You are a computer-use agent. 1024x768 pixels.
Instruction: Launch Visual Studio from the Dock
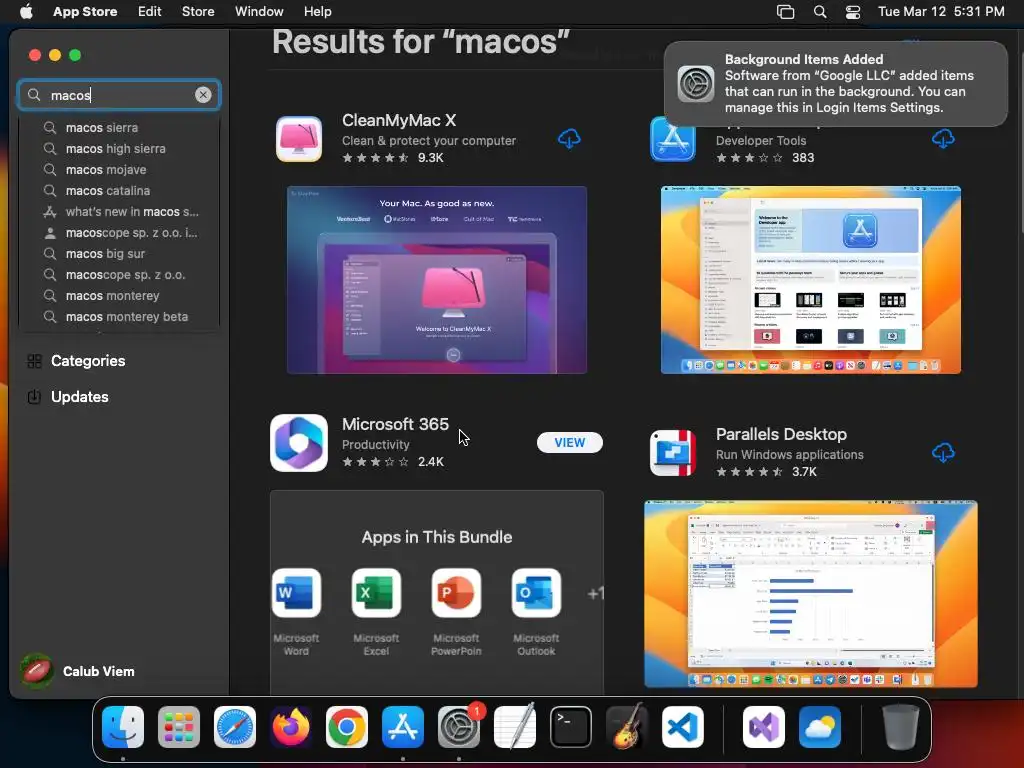click(764, 727)
